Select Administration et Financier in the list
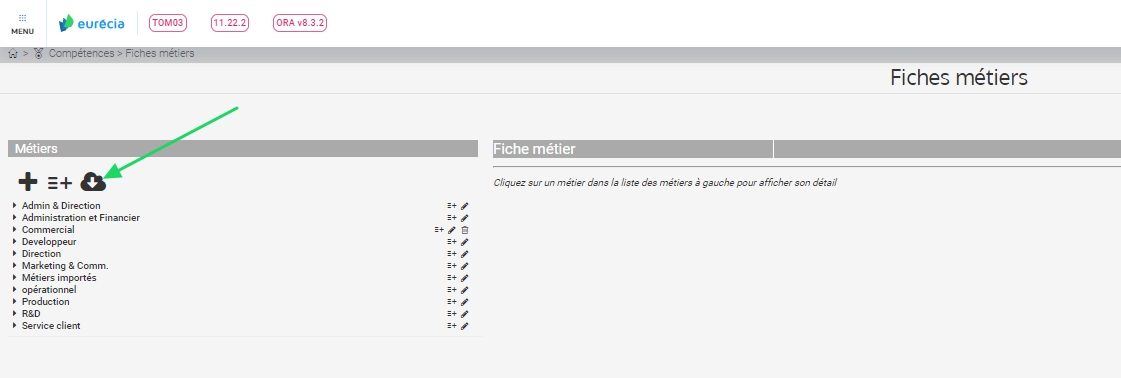This screenshot has width=1121, height=378. point(81,218)
